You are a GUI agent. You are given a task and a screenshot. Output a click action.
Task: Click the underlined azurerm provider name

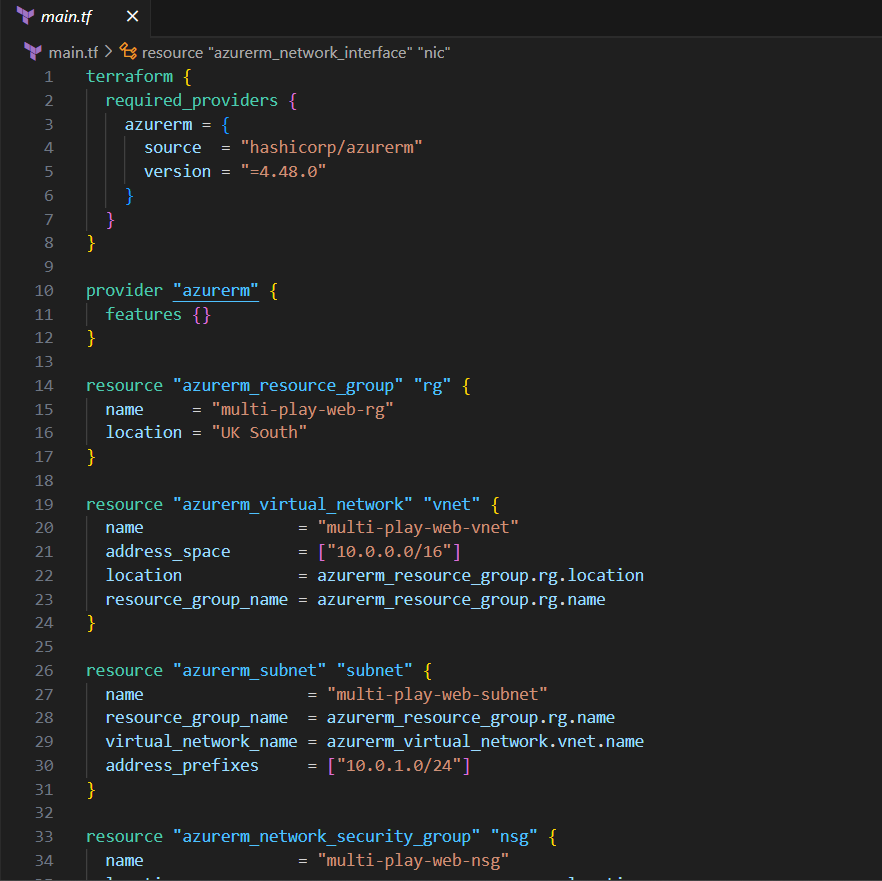pyautogui.click(x=215, y=290)
